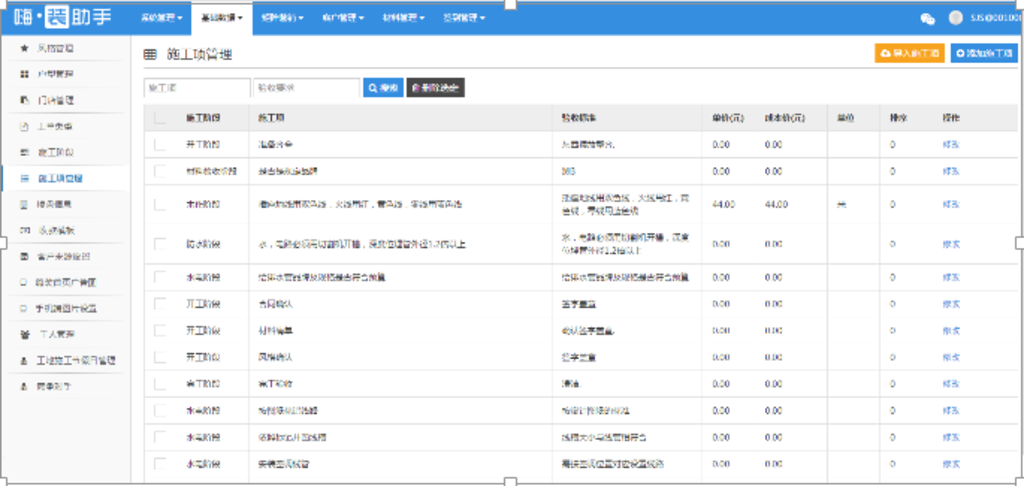Click the 成本价(元) column header

tap(785, 118)
